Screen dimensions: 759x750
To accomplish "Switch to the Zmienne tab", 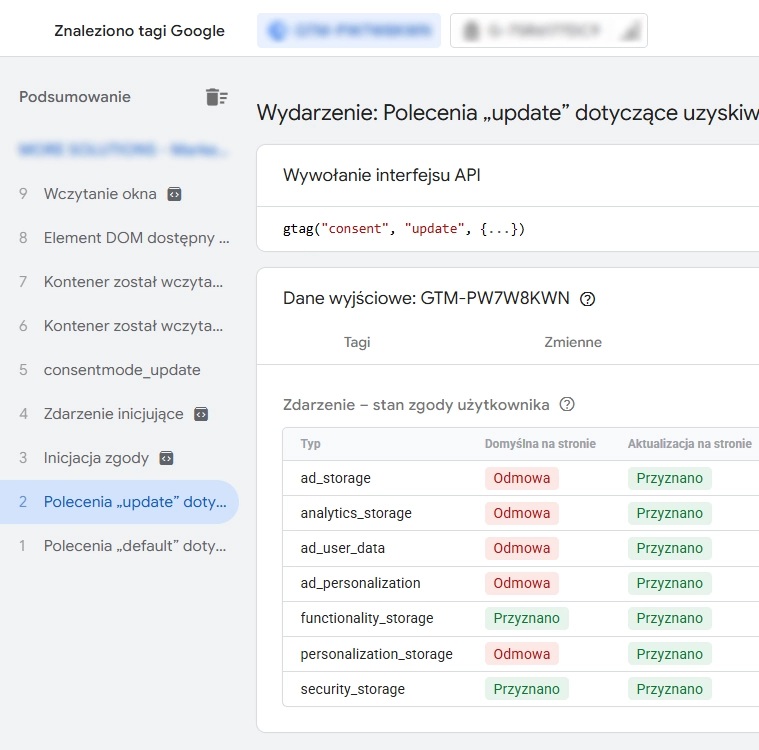I will pyautogui.click(x=573, y=342).
